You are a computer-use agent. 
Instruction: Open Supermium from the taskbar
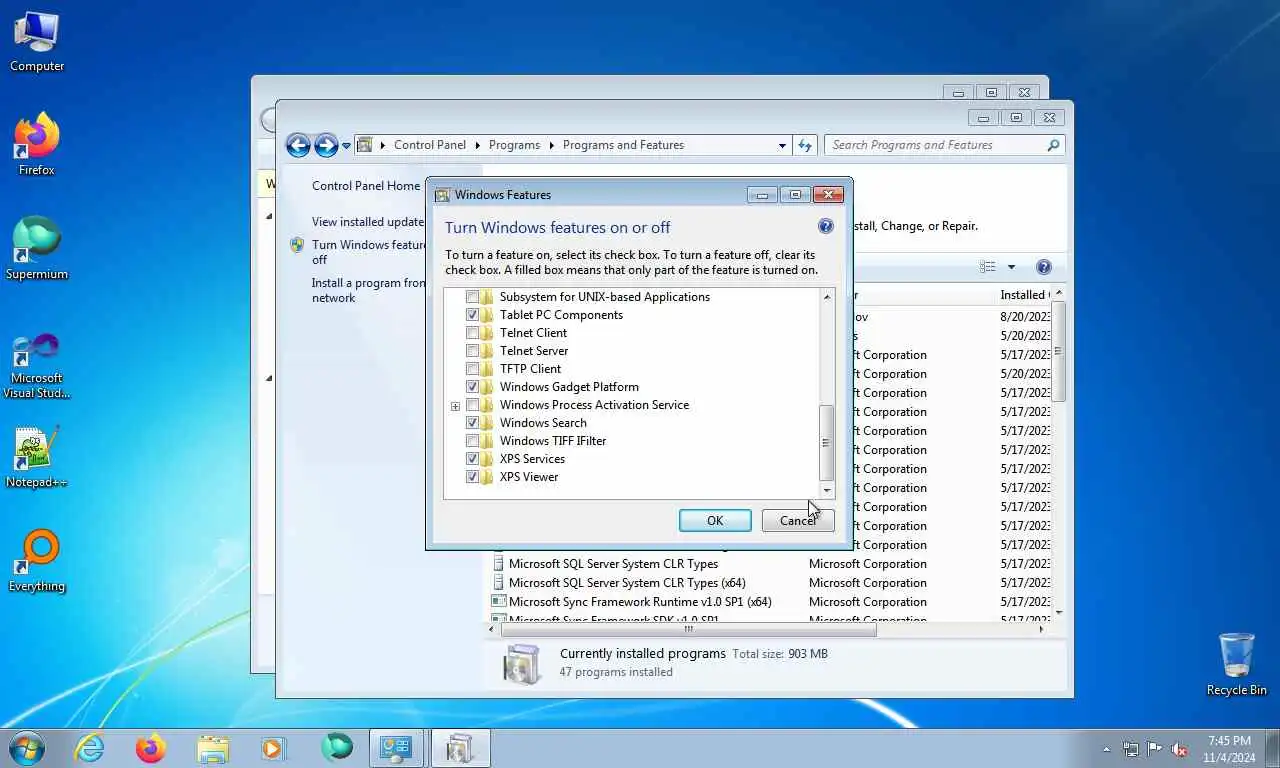coord(337,748)
